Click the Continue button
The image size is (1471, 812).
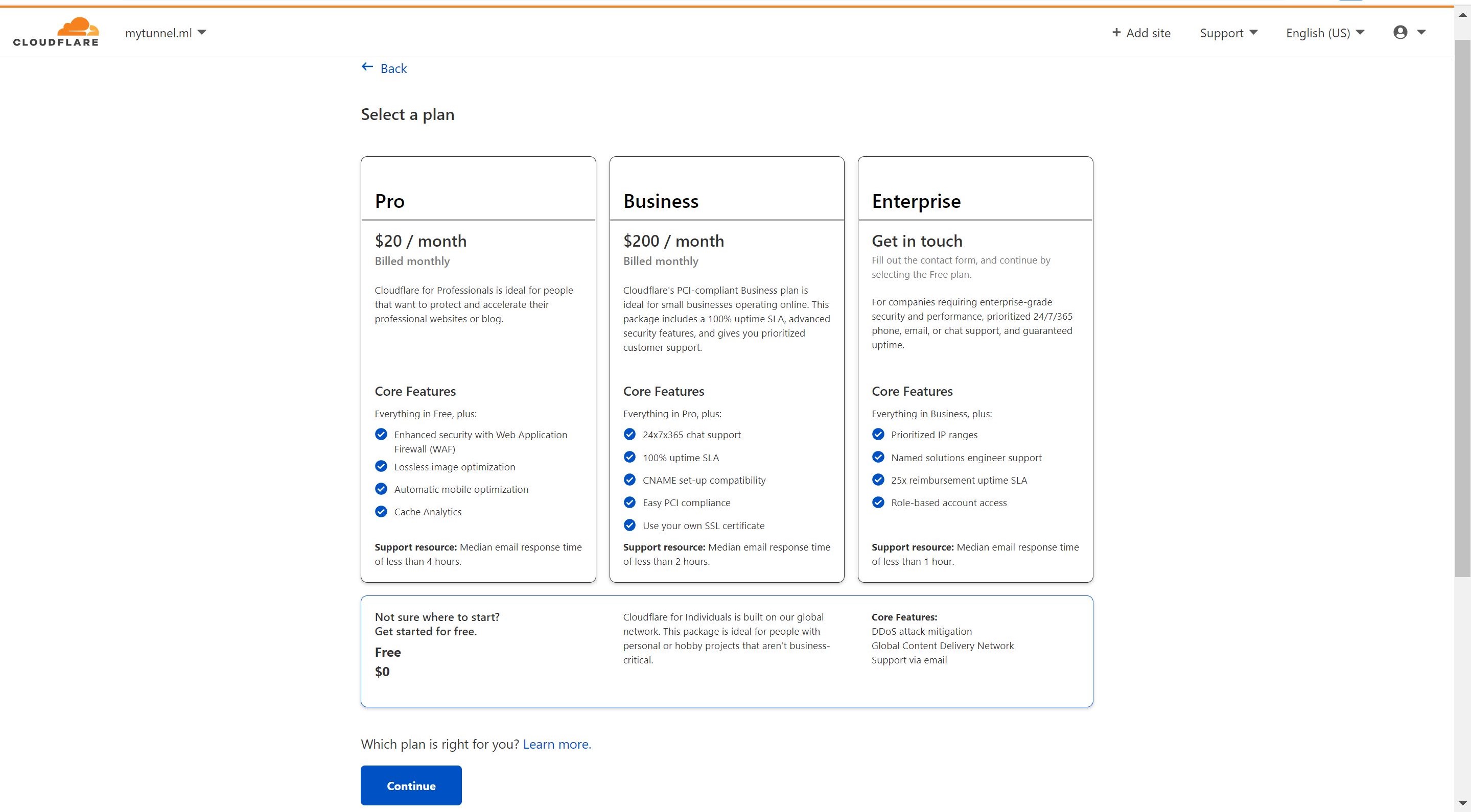(x=411, y=785)
